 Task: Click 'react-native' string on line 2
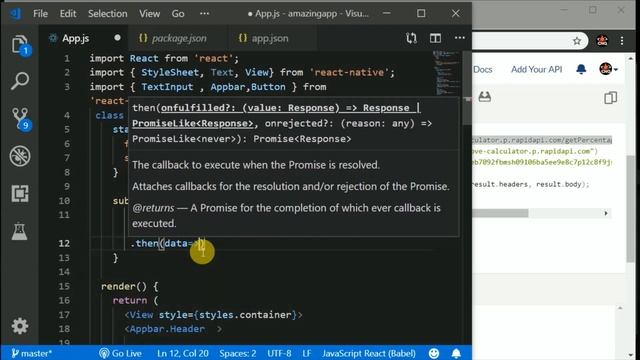pos(351,73)
